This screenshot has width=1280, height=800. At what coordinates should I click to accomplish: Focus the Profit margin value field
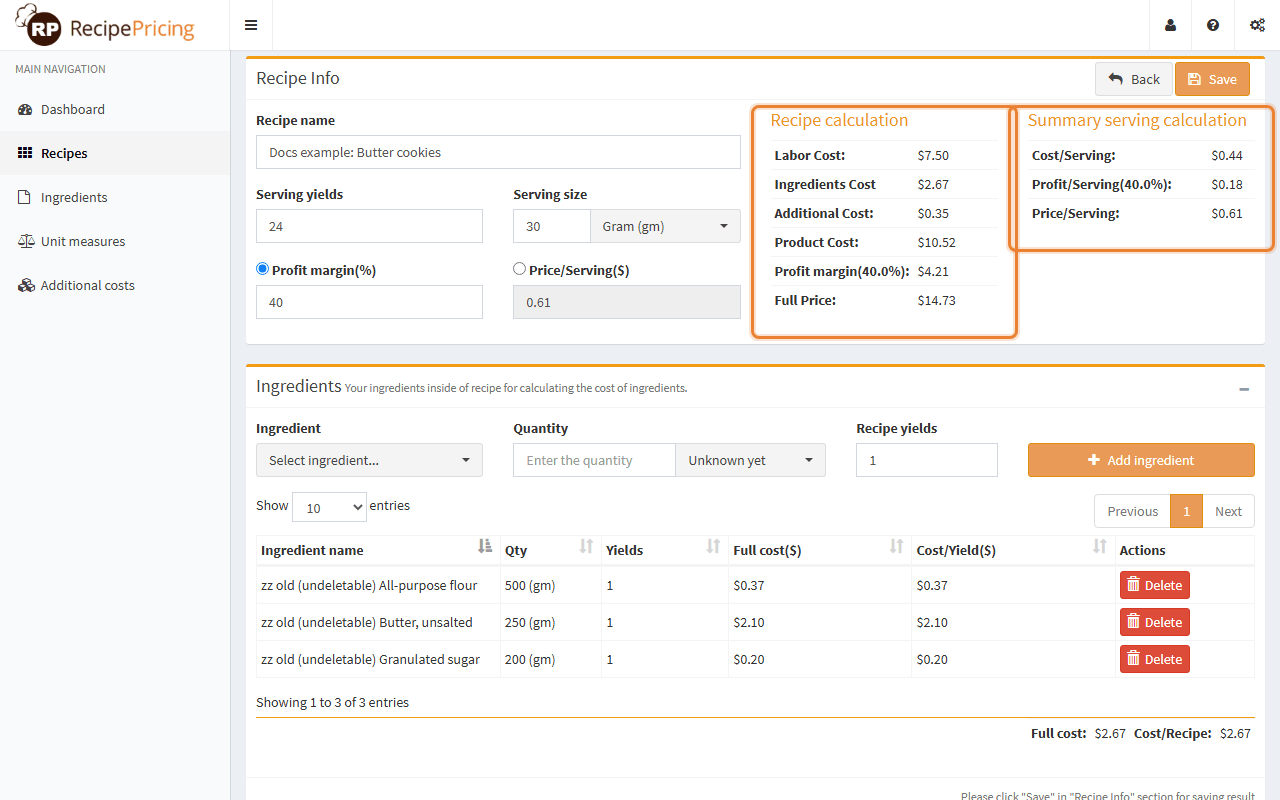click(369, 302)
